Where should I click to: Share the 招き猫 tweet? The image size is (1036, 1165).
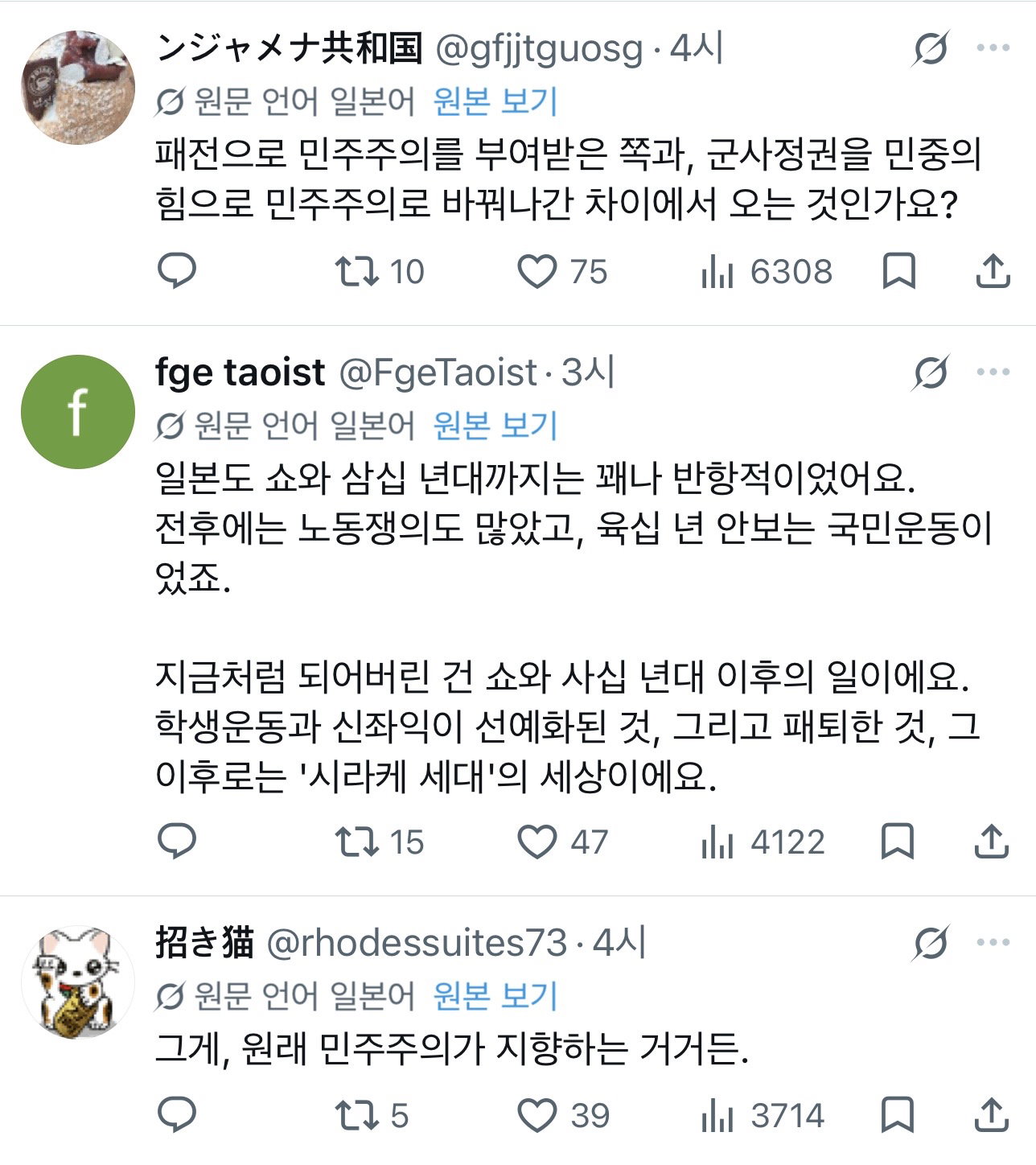(x=993, y=1114)
